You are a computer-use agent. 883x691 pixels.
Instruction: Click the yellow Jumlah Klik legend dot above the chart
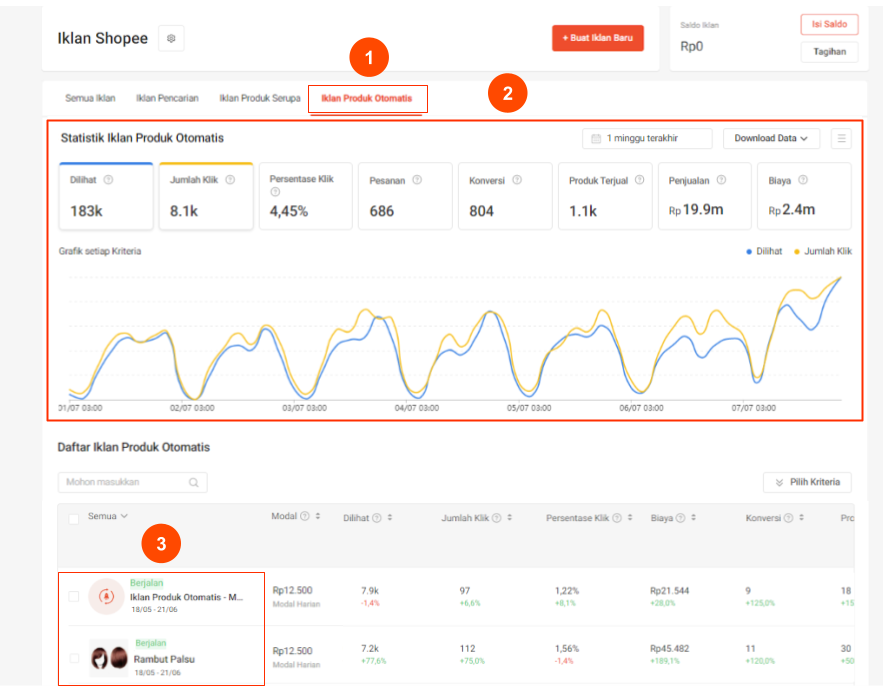pyautogui.click(x=796, y=252)
